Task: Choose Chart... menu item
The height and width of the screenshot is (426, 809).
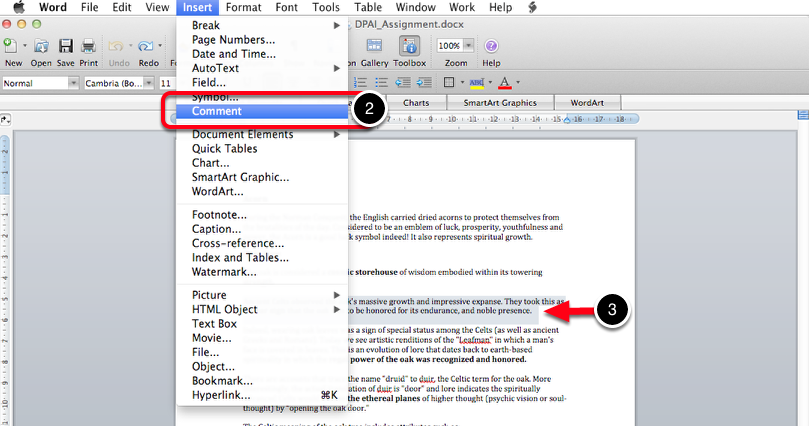Action: coord(262,163)
